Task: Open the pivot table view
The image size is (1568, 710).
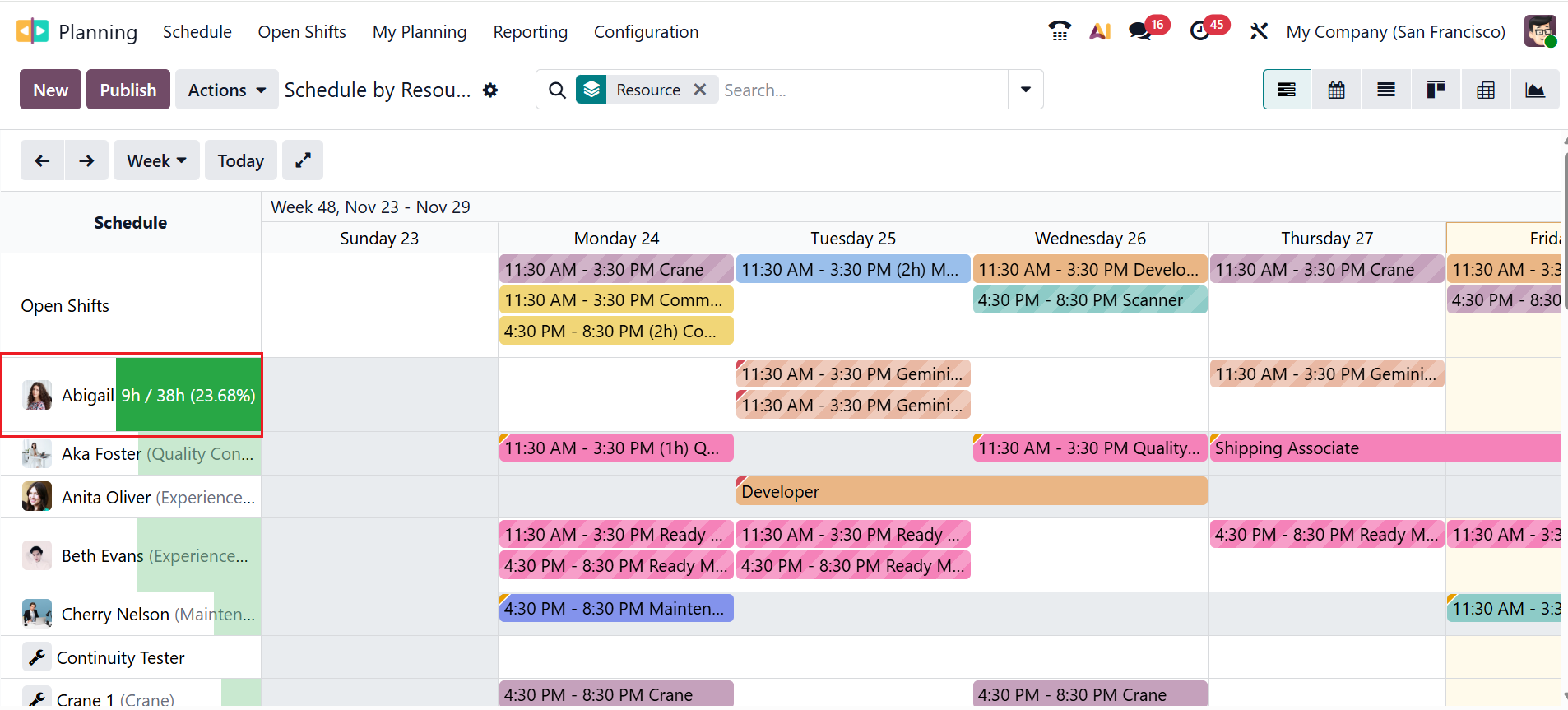Action: (1485, 90)
